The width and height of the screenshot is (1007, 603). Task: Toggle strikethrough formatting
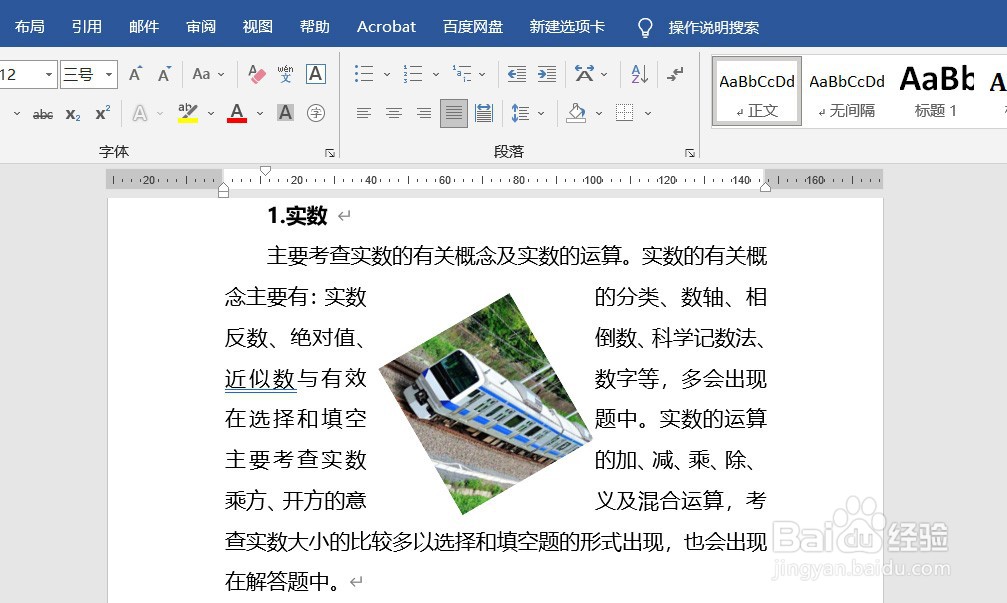pos(43,114)
